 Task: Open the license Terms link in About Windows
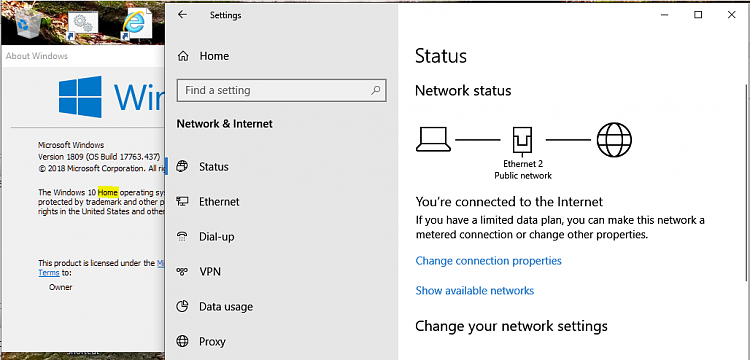tap(49, 273)
